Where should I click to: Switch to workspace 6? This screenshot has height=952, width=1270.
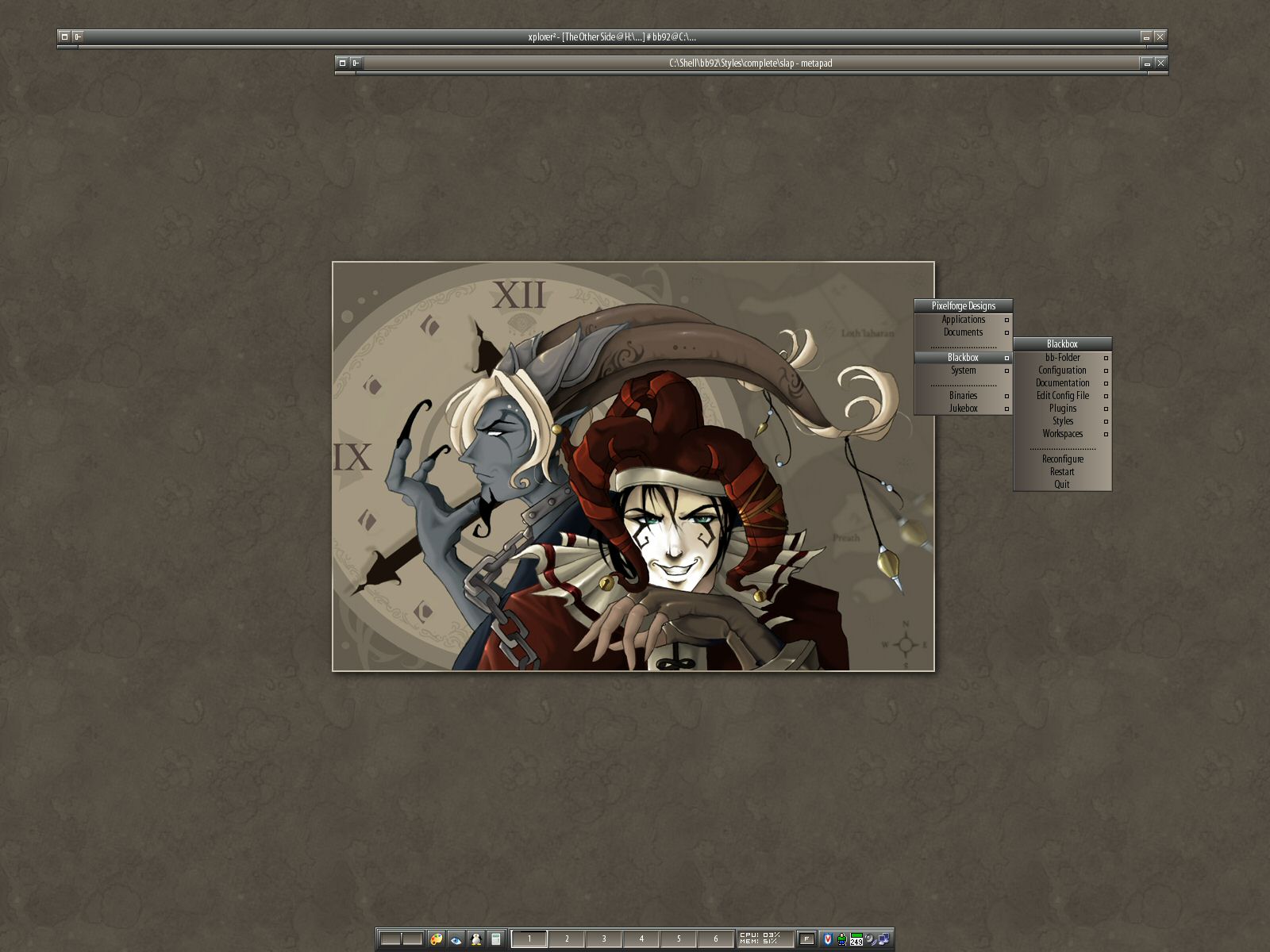(x=716, y=939)
